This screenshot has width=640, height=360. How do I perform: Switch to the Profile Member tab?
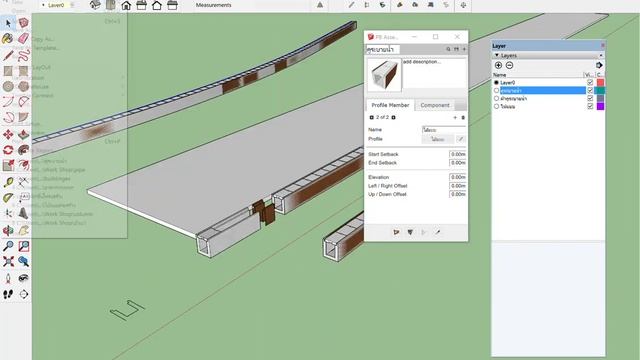pyautogui.click(x=390, y=105)
